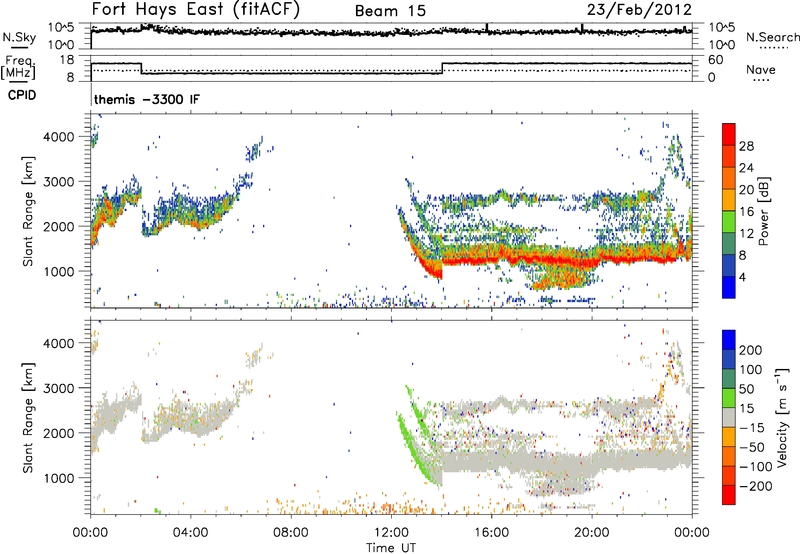The width and height of the screenshot is (800, 554).
Task: Click the "16:00" time tick label
Action: 491,533
